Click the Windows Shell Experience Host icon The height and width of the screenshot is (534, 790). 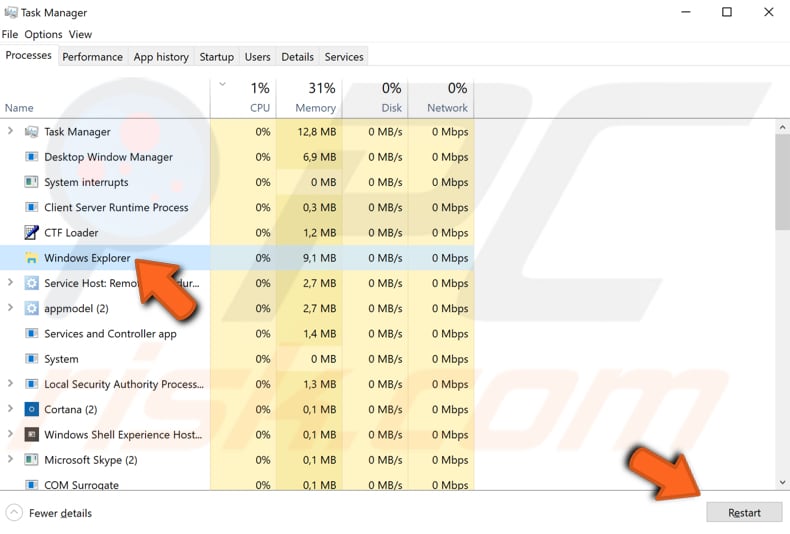click(x=31, y=434)
